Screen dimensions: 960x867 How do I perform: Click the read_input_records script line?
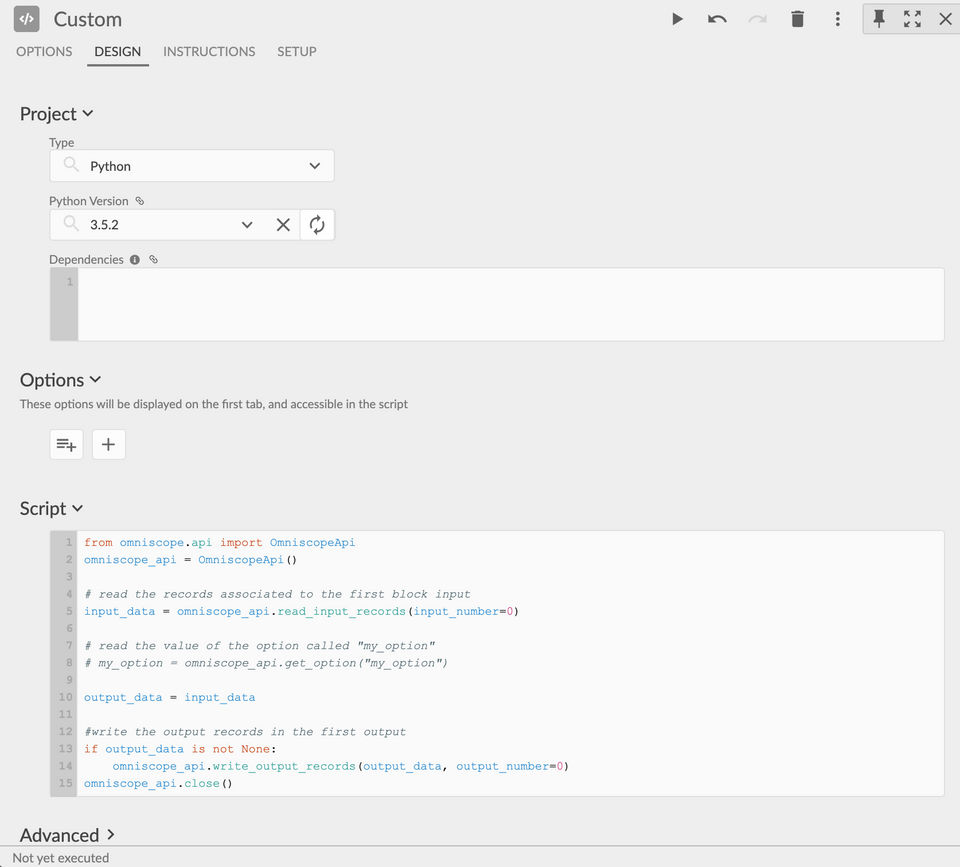(301, 612)
